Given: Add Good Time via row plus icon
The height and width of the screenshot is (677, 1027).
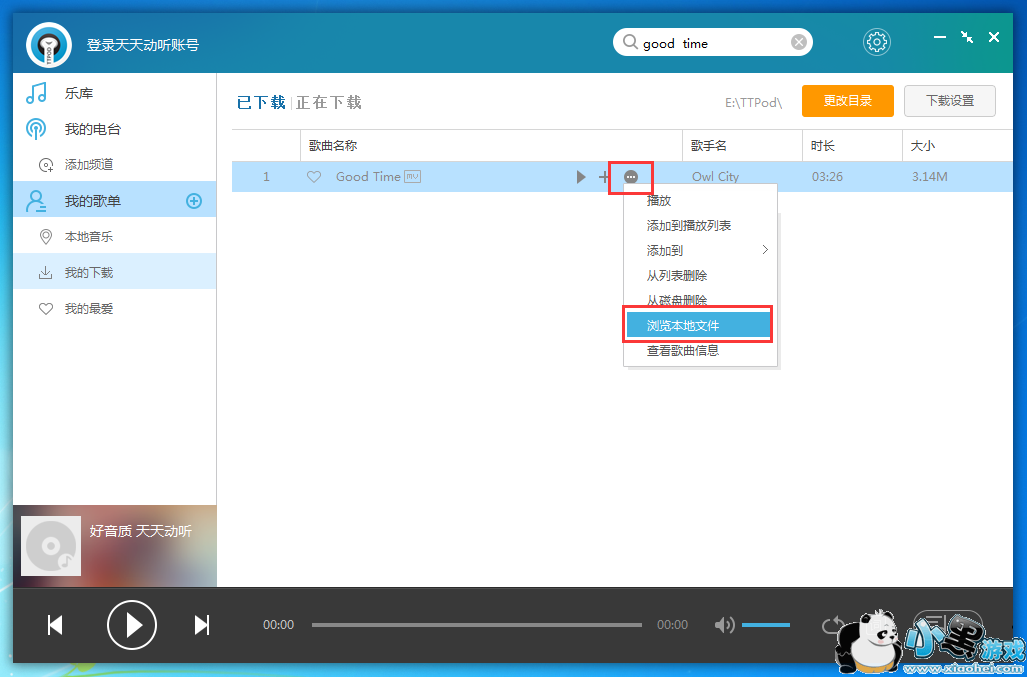Looking at the screenshot, I should click(x=604, y=177).
